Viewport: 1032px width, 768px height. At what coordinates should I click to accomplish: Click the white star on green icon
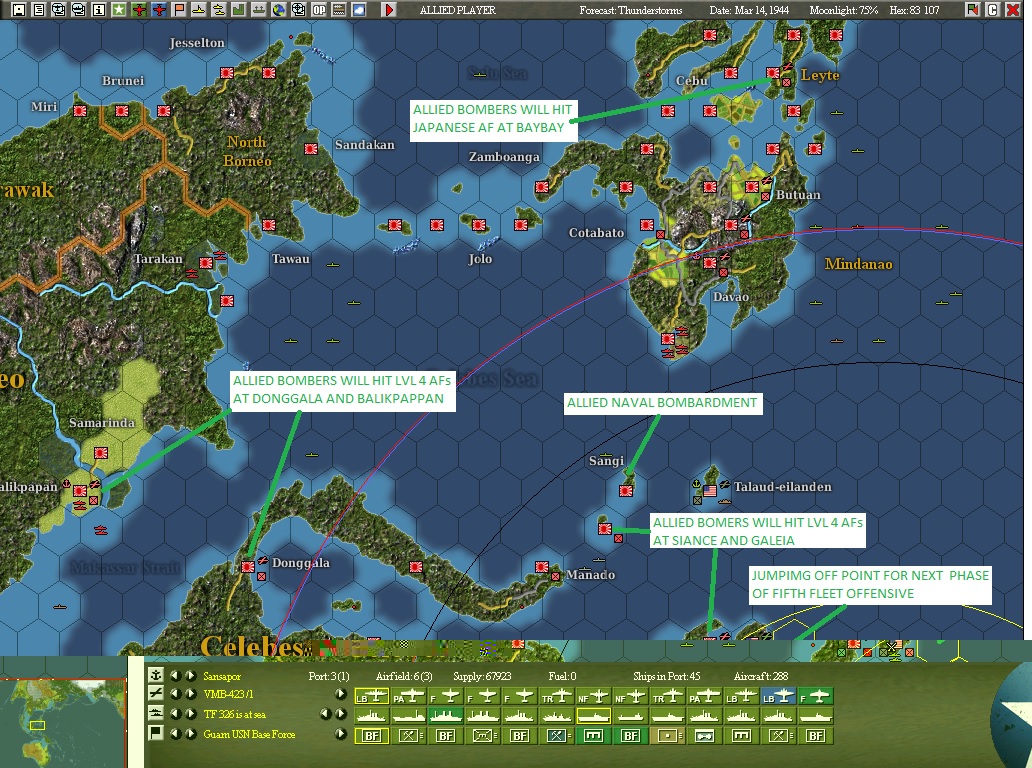click(x=118, y=9)
